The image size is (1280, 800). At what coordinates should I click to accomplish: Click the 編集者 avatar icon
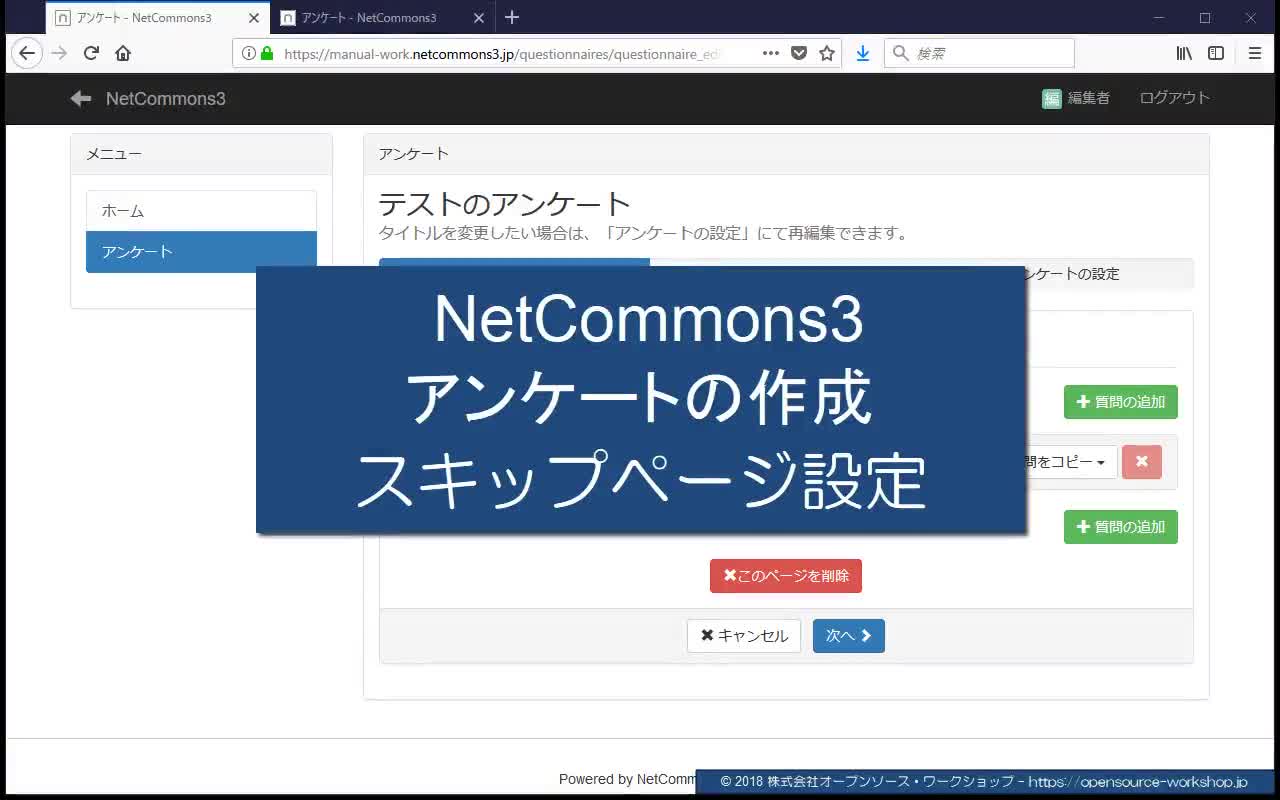click(x=1051, y=98)
